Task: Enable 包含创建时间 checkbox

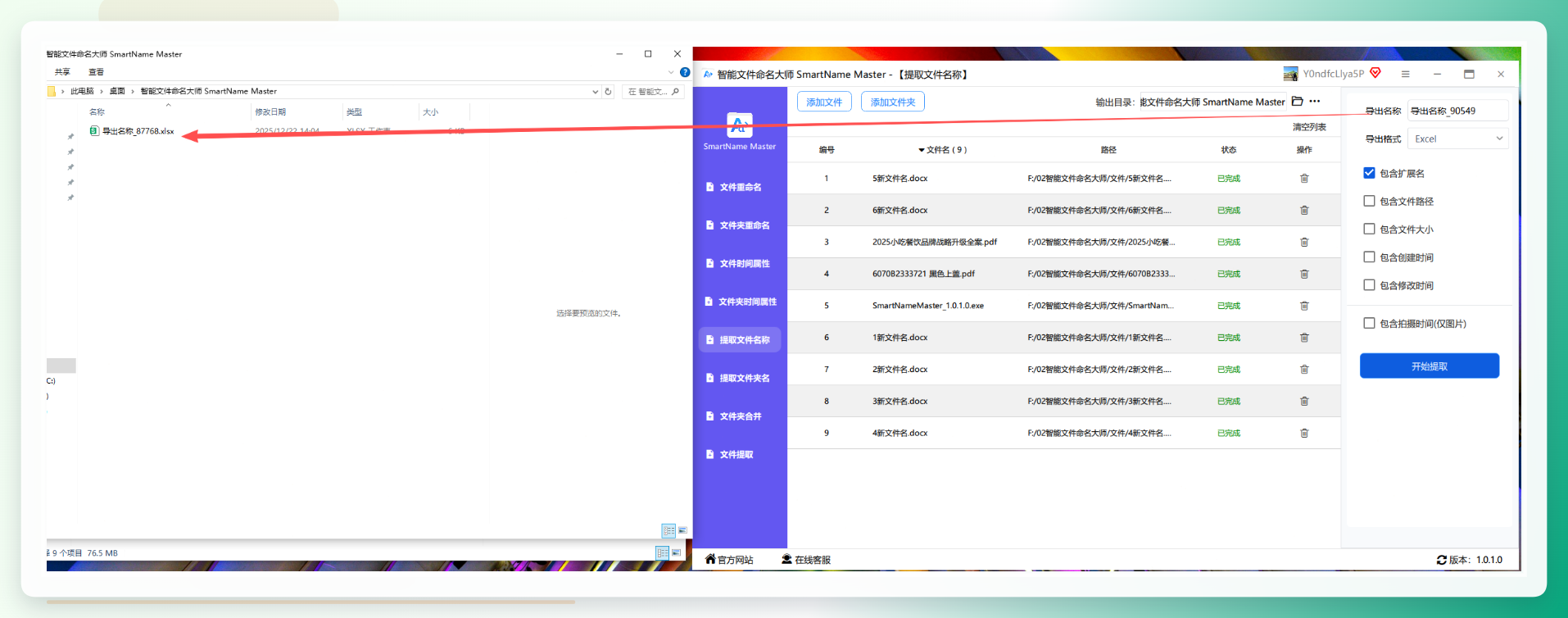Action: [x=1369, y=257]
